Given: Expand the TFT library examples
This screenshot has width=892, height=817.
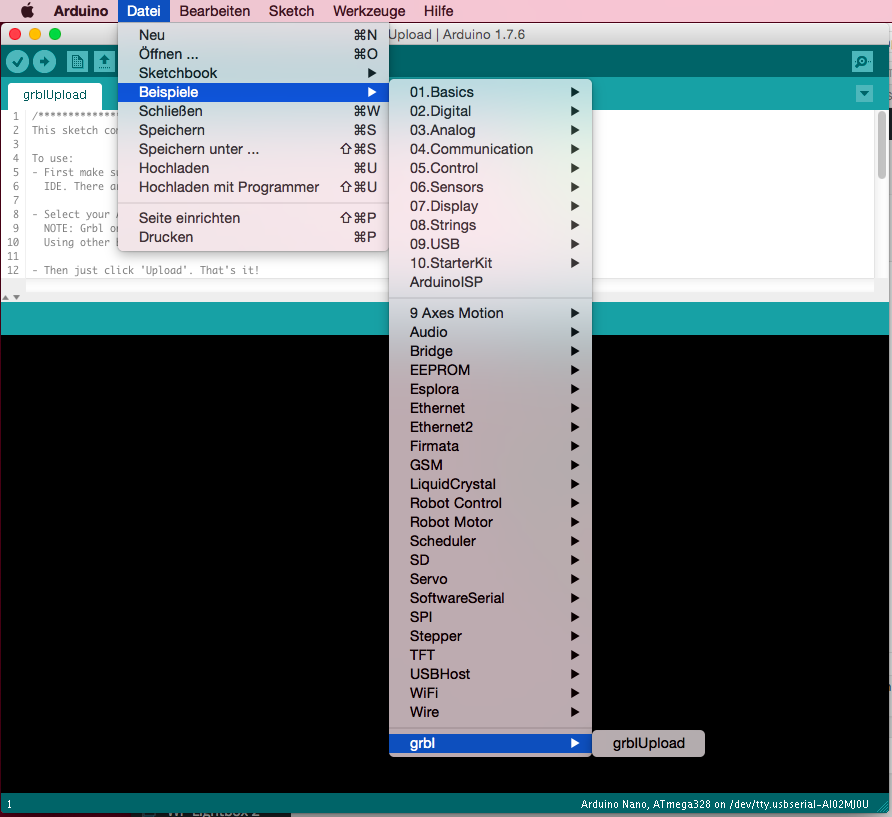Looking at the screenshot, I should [490, 655].
